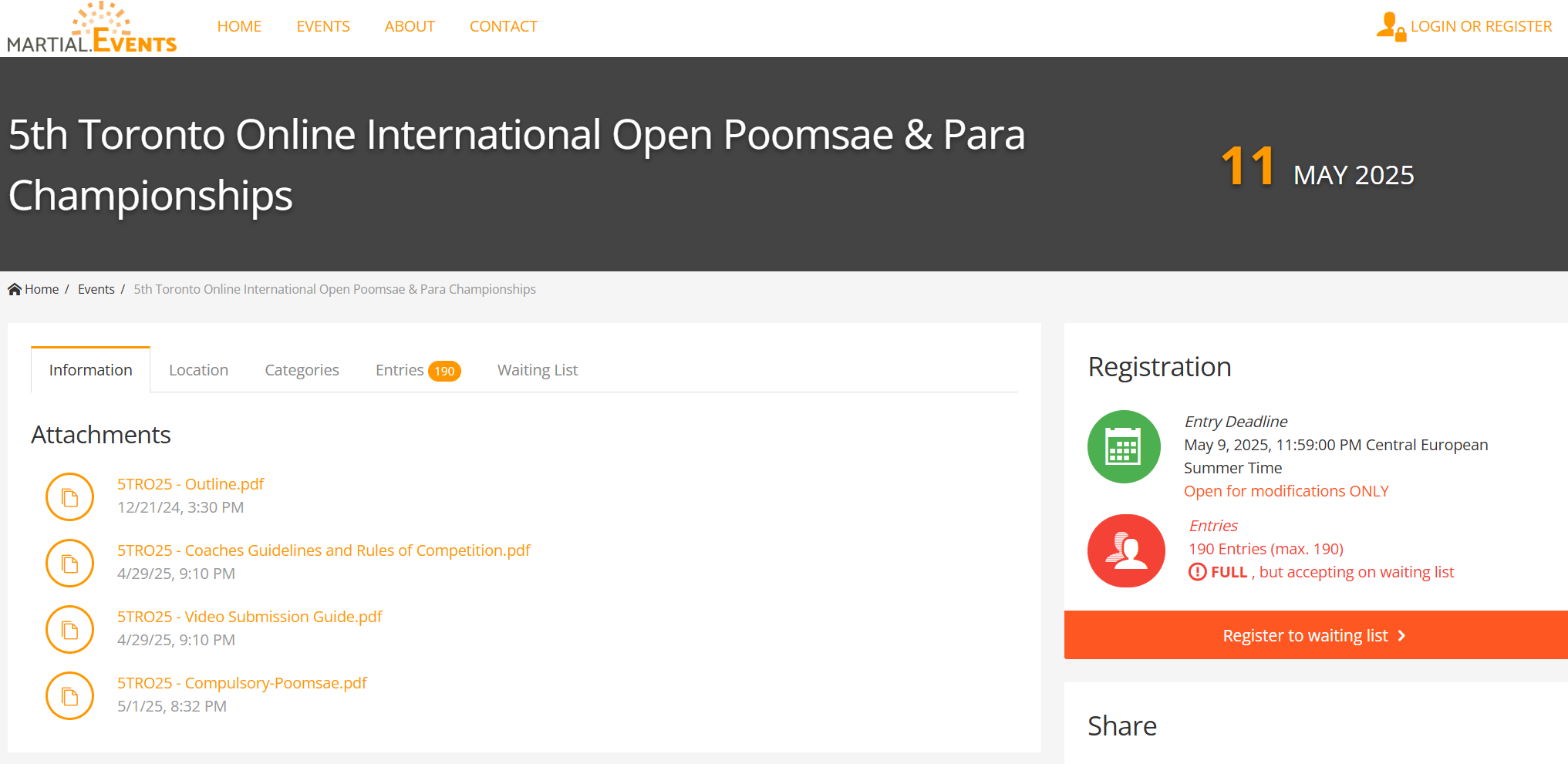This screenshot has width=1568, height=764.
Task: Open the EVENTS menu item
Action: pyautogui.click(x=323, y=26)
